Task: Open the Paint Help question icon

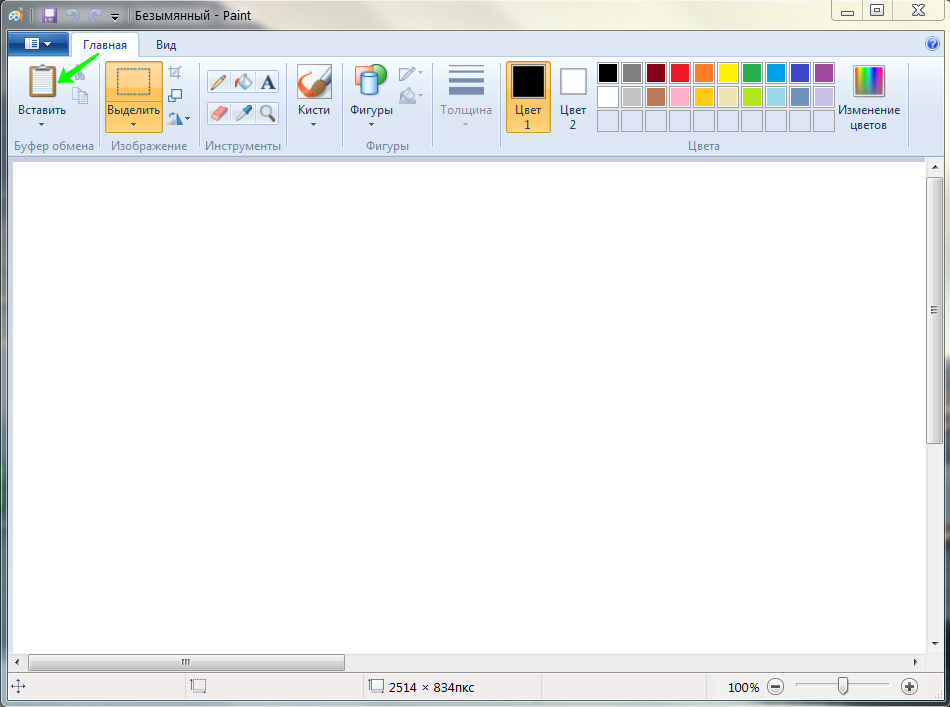Action: tap(932, 44)
